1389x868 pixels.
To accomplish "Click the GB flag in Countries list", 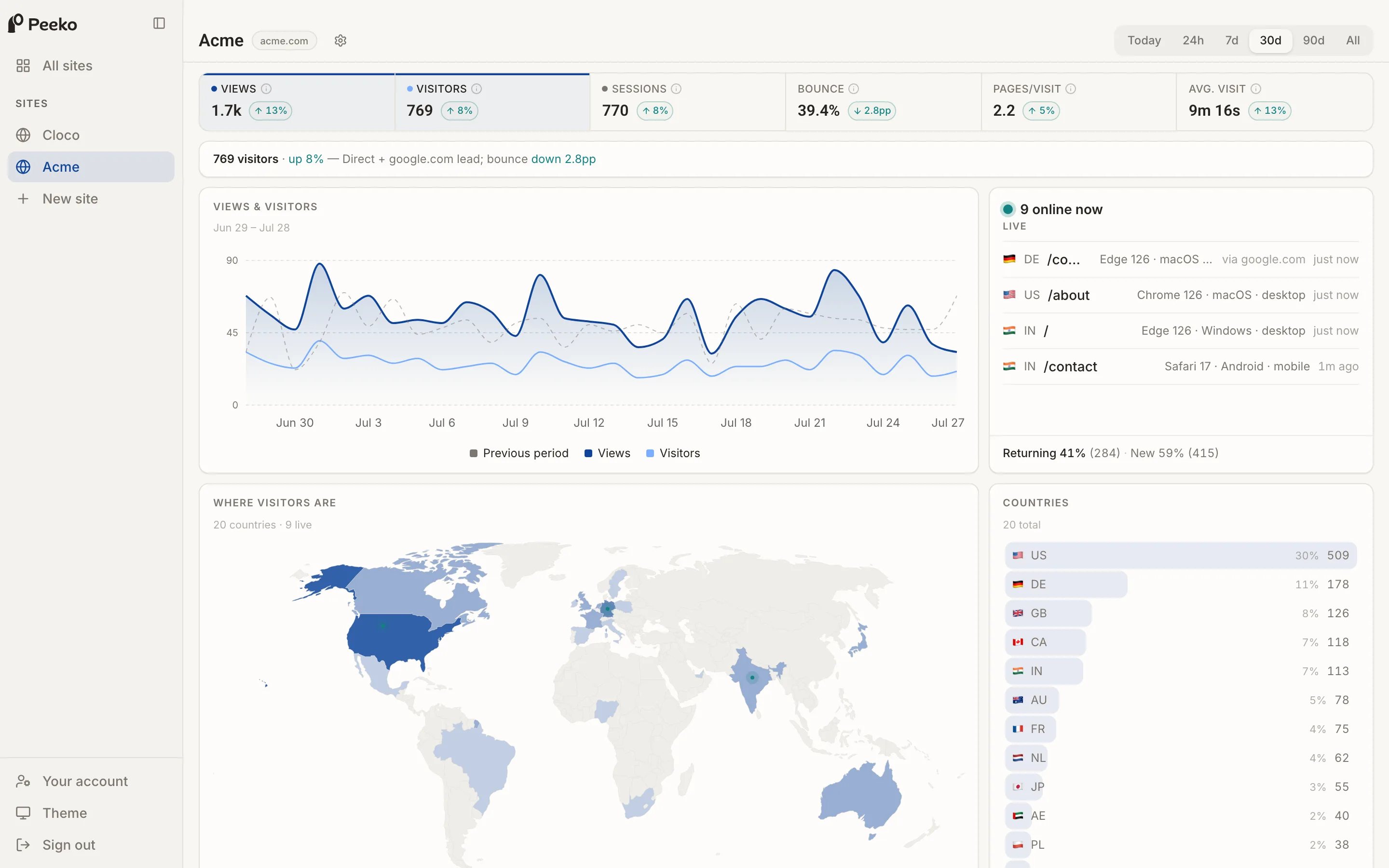I will click(x=1018, y=613).
